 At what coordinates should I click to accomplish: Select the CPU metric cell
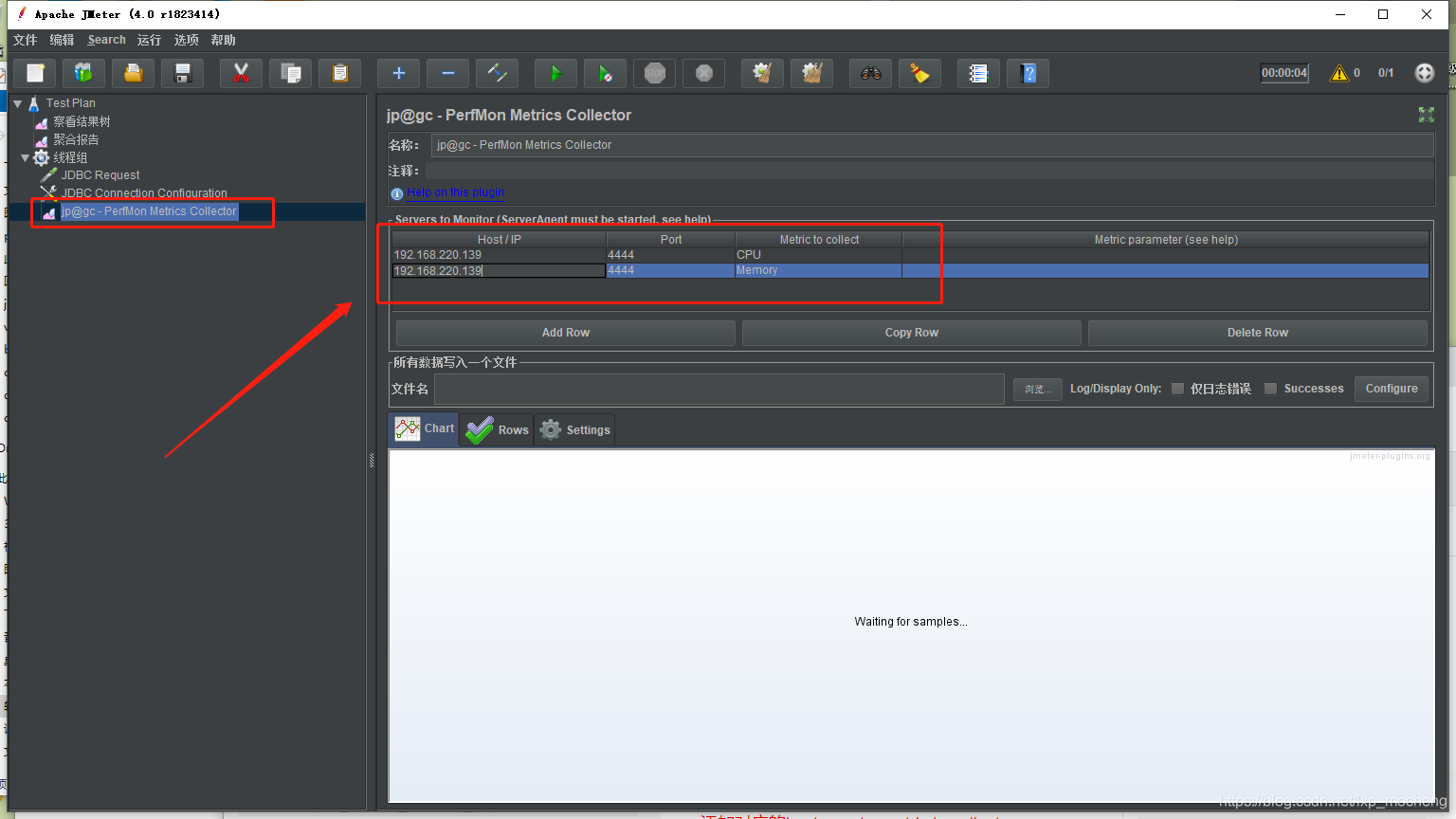pyautogui.click(x=819, y=255)
